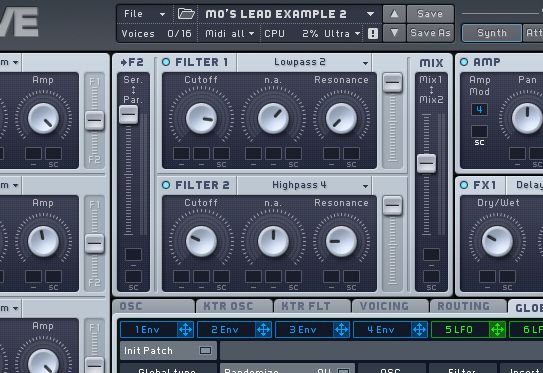Click Filter 2 n.a. middle knob

coord(273,241)
